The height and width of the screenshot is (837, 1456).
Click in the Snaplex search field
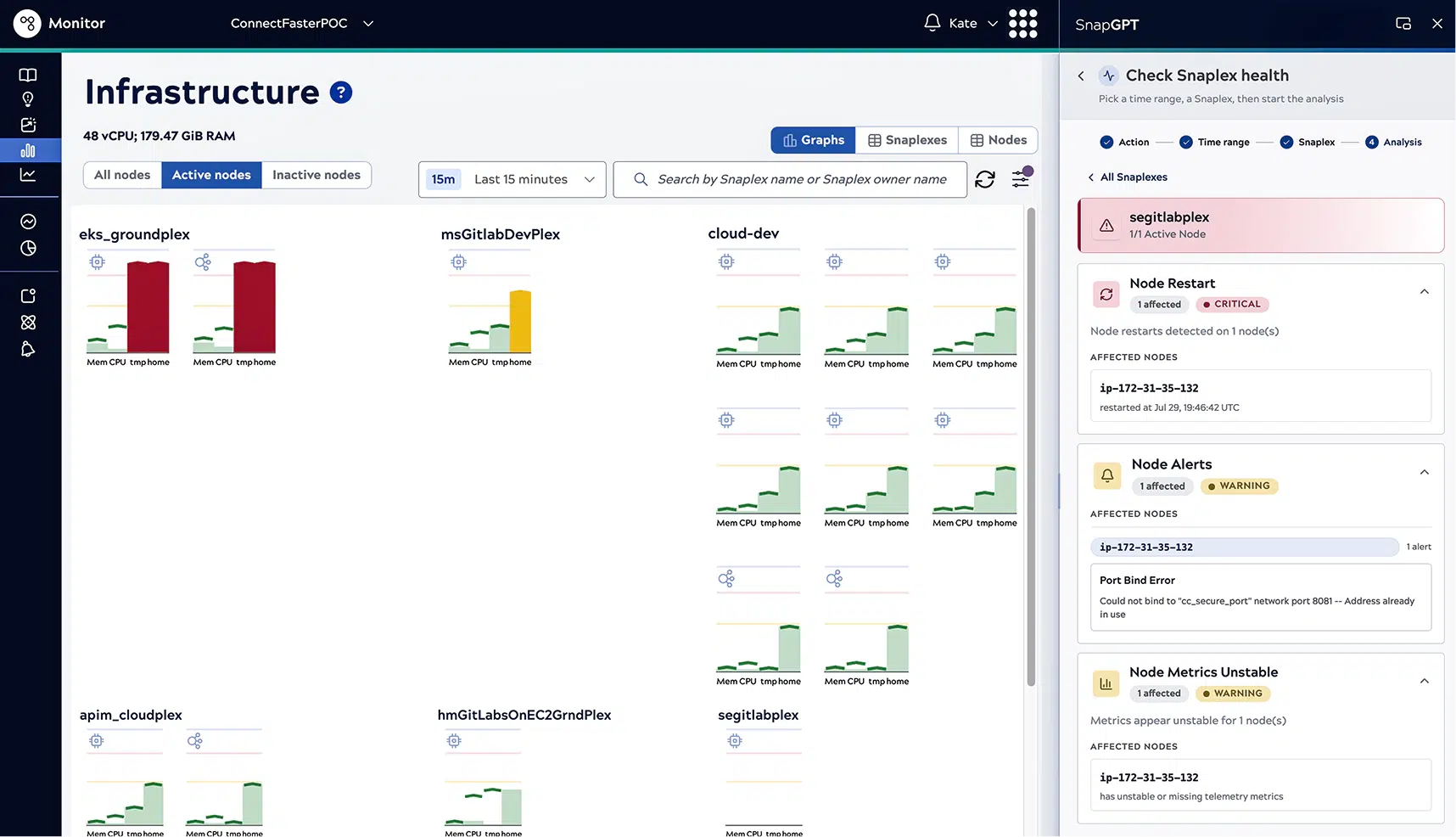coord(790,179)
